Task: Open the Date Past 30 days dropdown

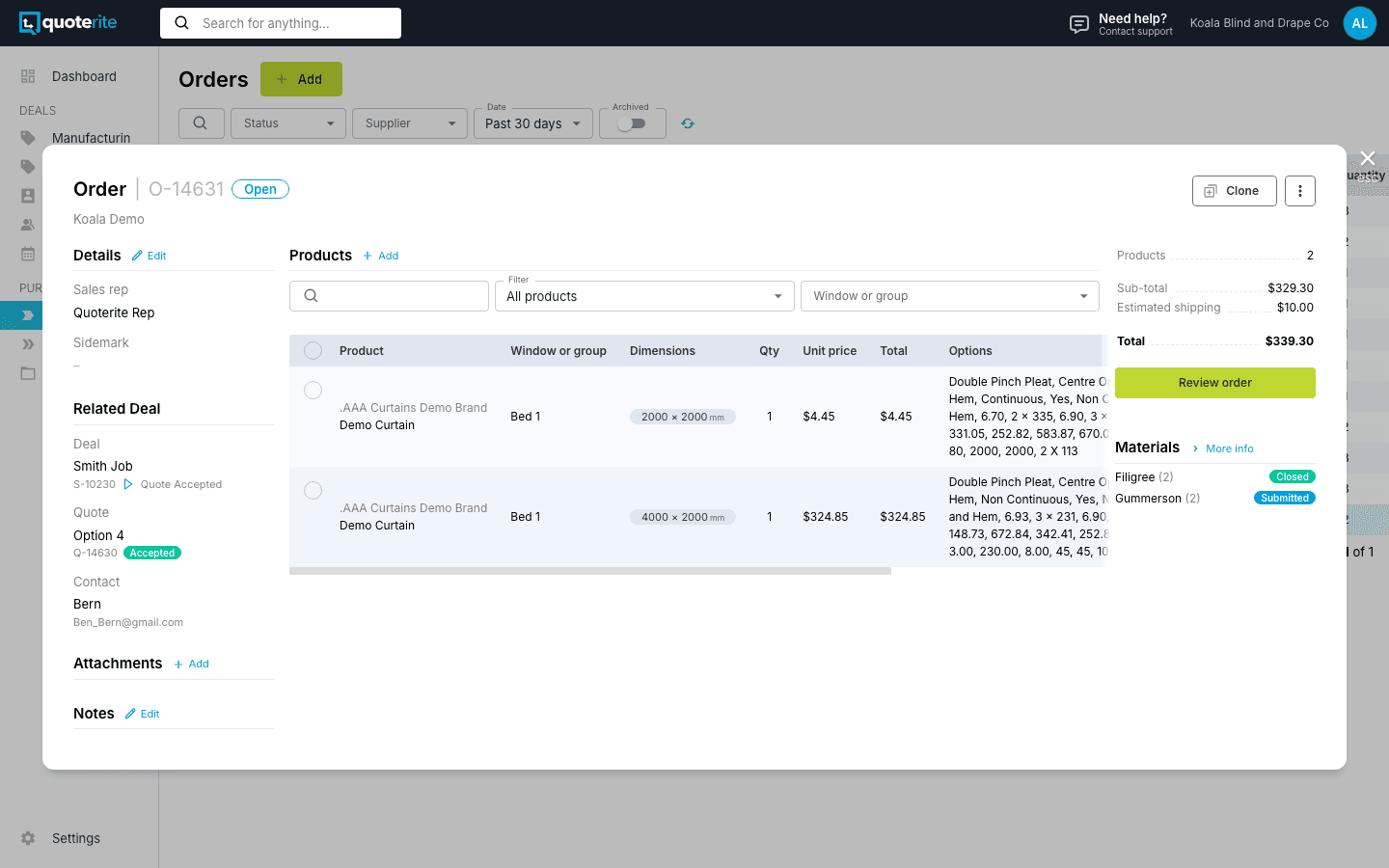Action: 533,123
